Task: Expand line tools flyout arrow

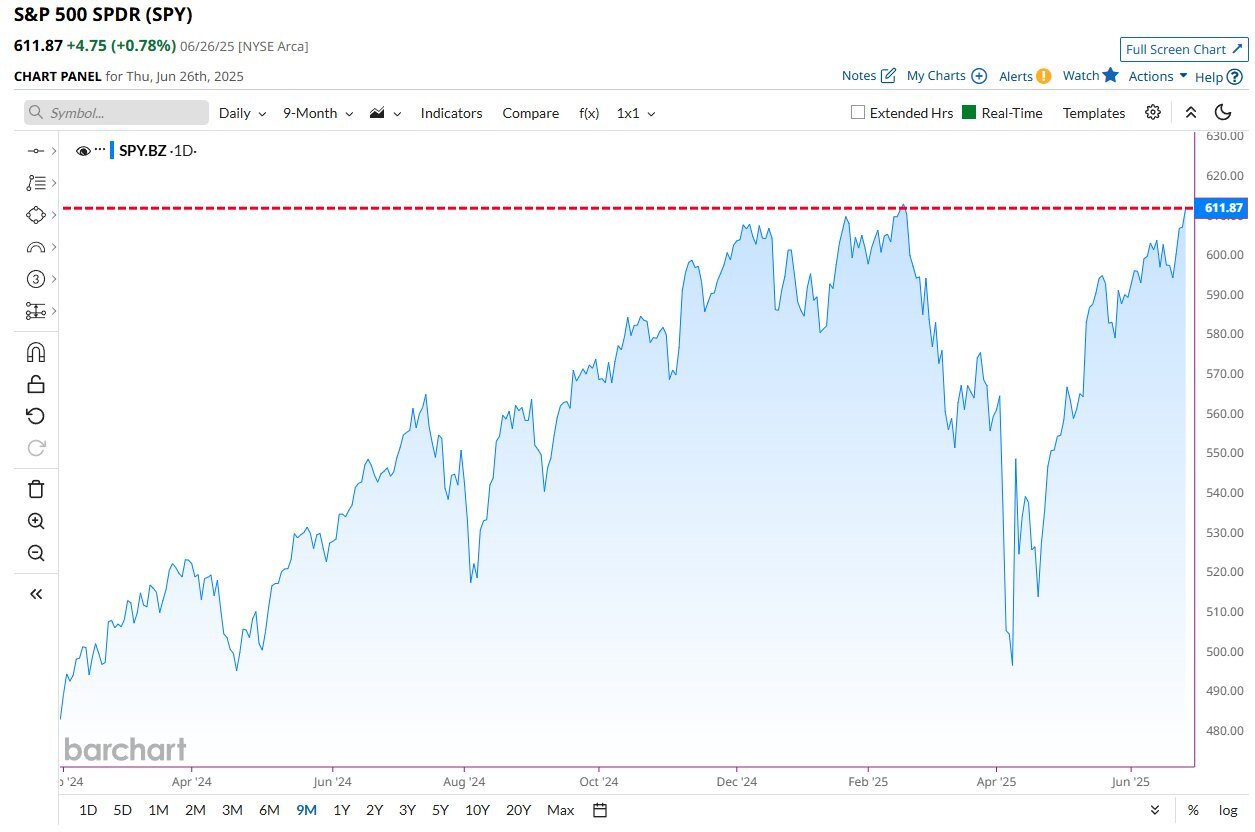Action: (x=53, y=151)
